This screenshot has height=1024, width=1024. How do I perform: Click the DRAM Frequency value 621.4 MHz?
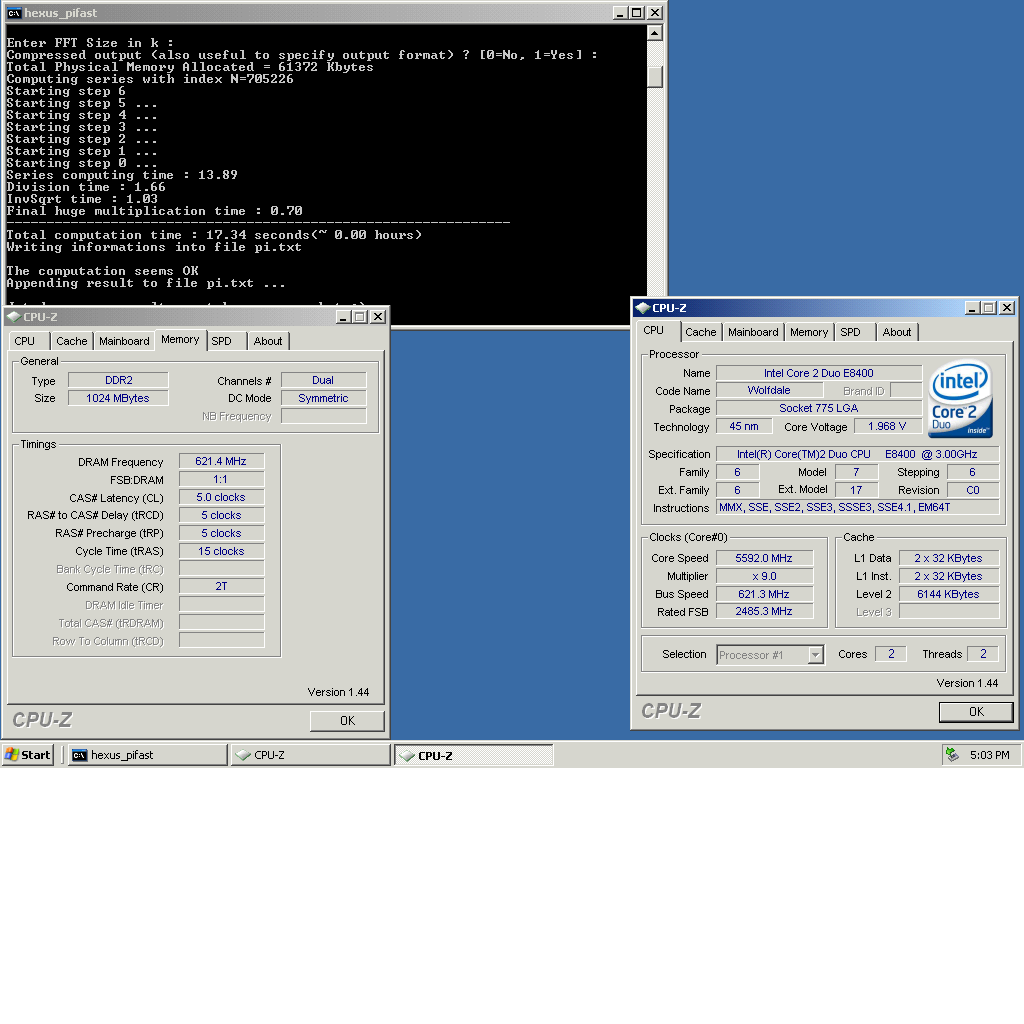click(x=221, y=461)
